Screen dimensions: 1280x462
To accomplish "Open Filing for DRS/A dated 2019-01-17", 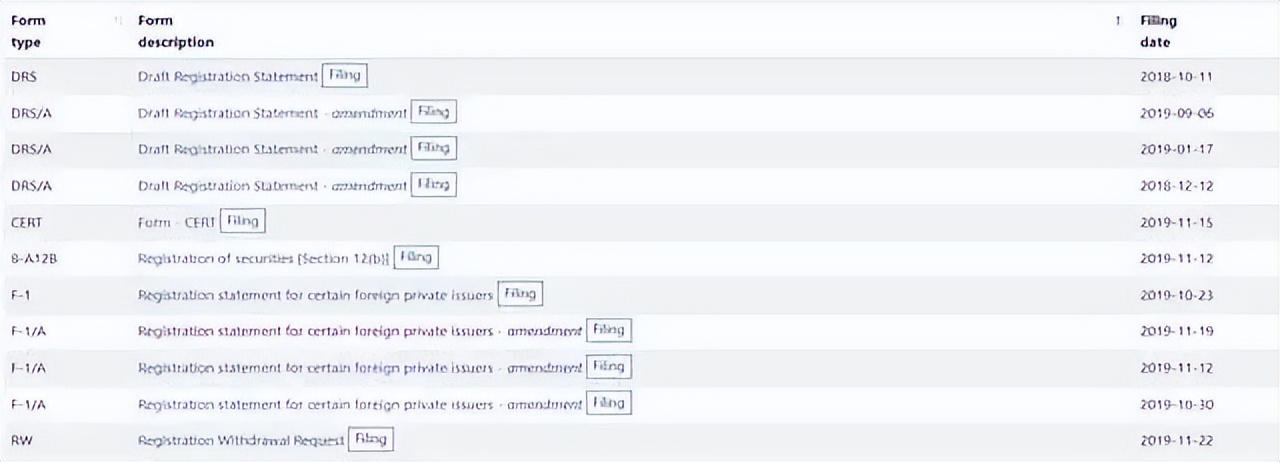I will point(434,148).
